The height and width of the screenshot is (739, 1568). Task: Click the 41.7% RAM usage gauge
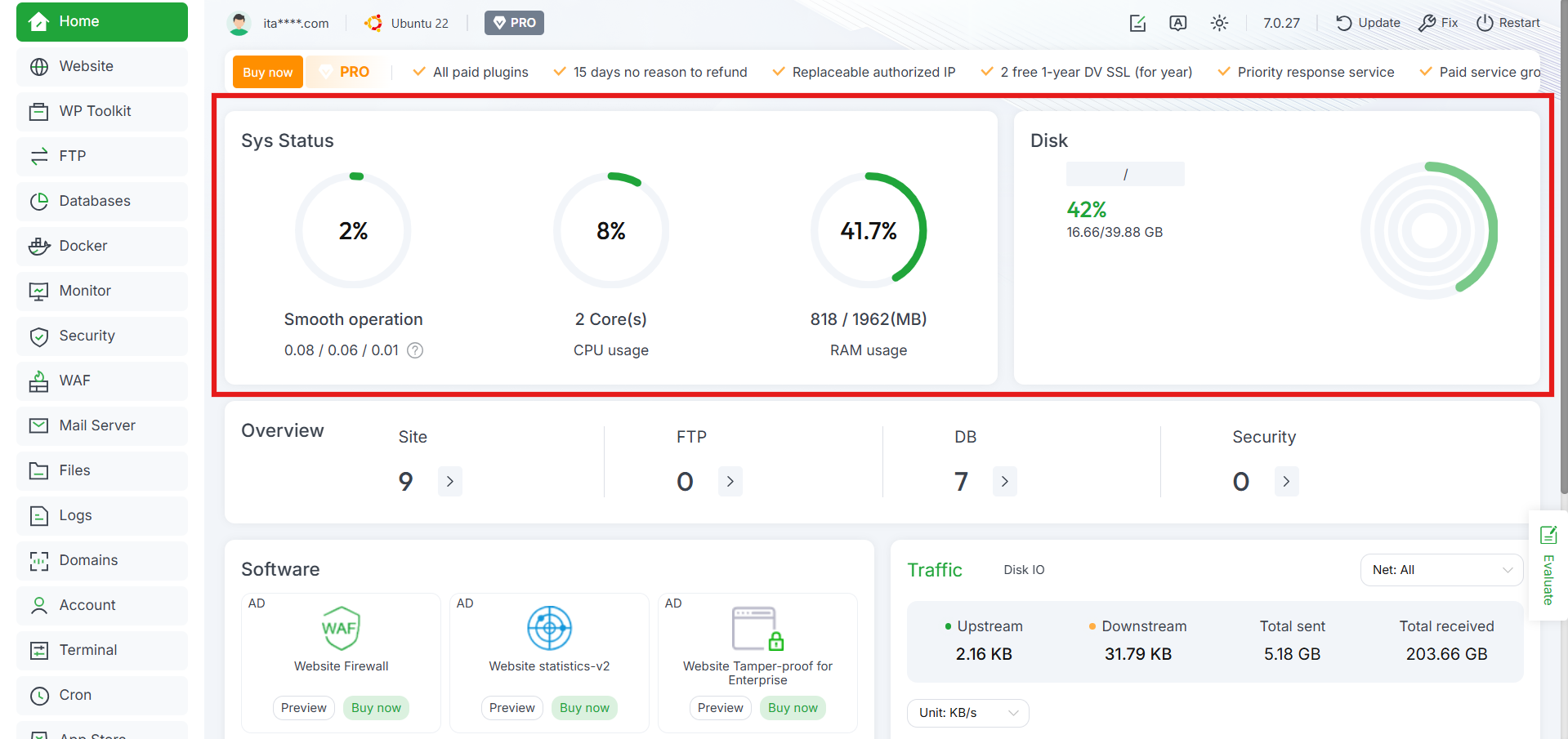[869, 230]
